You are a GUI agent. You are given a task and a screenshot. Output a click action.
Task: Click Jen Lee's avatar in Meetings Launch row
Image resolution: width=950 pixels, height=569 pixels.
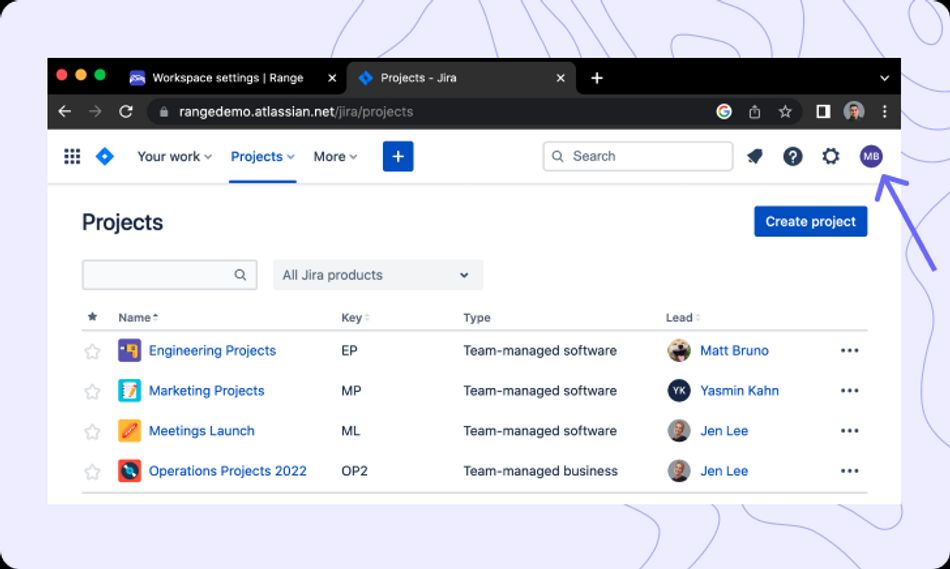[679, 431]
